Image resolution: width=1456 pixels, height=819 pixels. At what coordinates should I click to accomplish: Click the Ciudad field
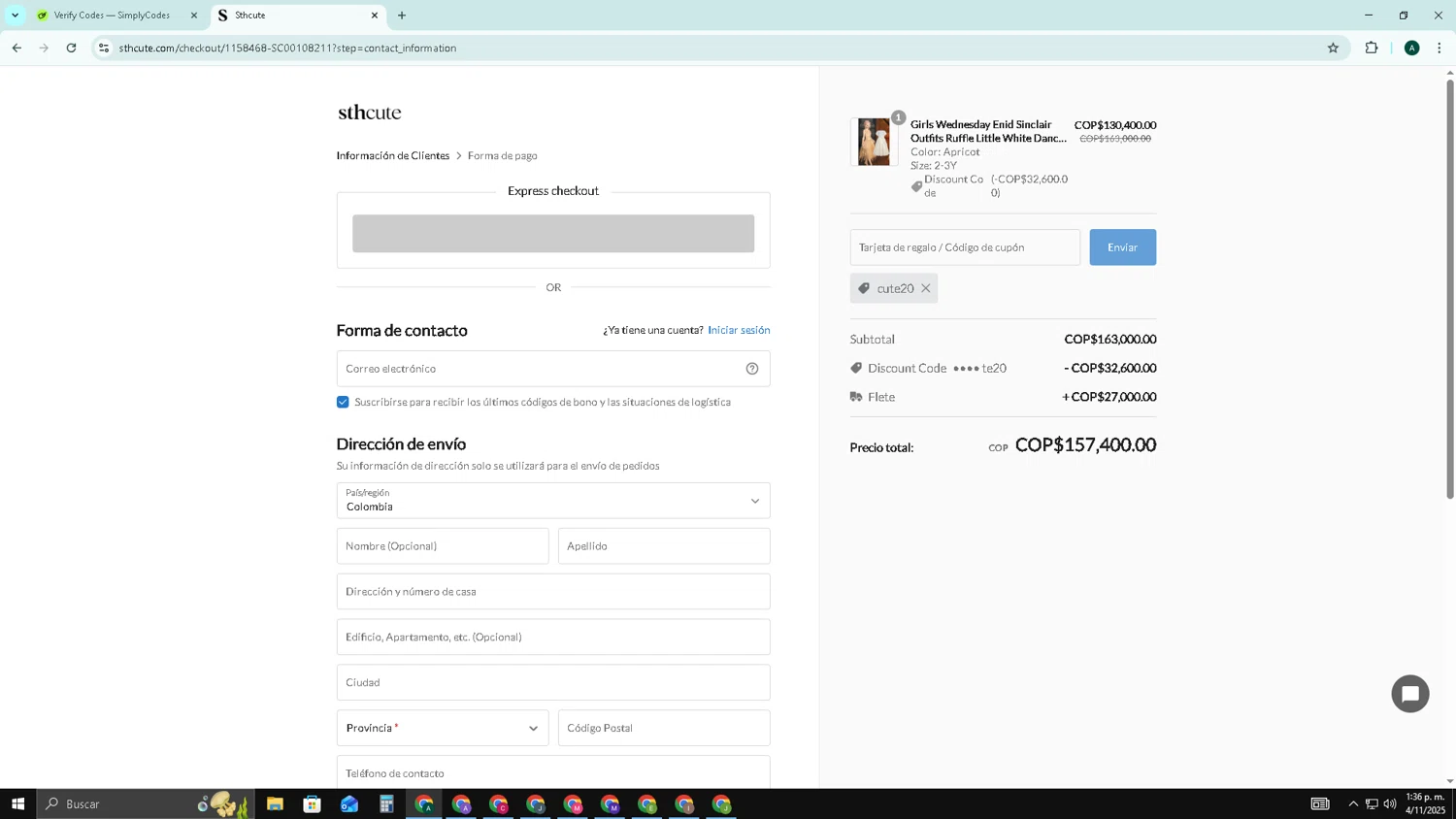[x=553, y=683]
